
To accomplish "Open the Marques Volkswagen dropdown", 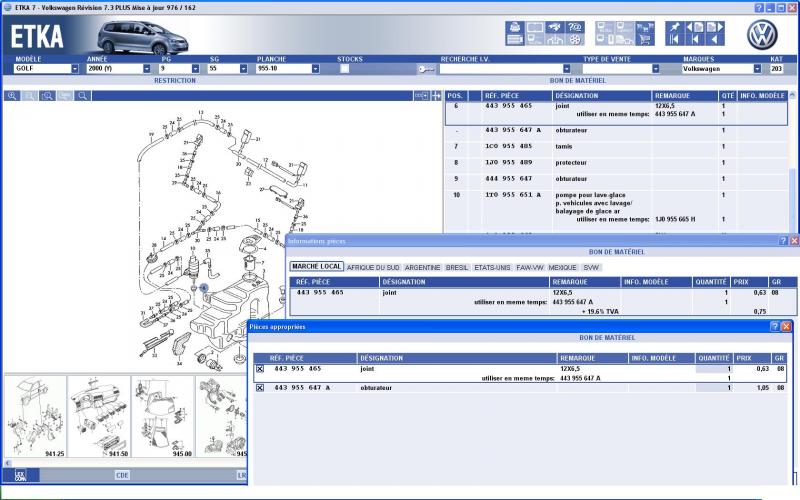I will [757, 69].
